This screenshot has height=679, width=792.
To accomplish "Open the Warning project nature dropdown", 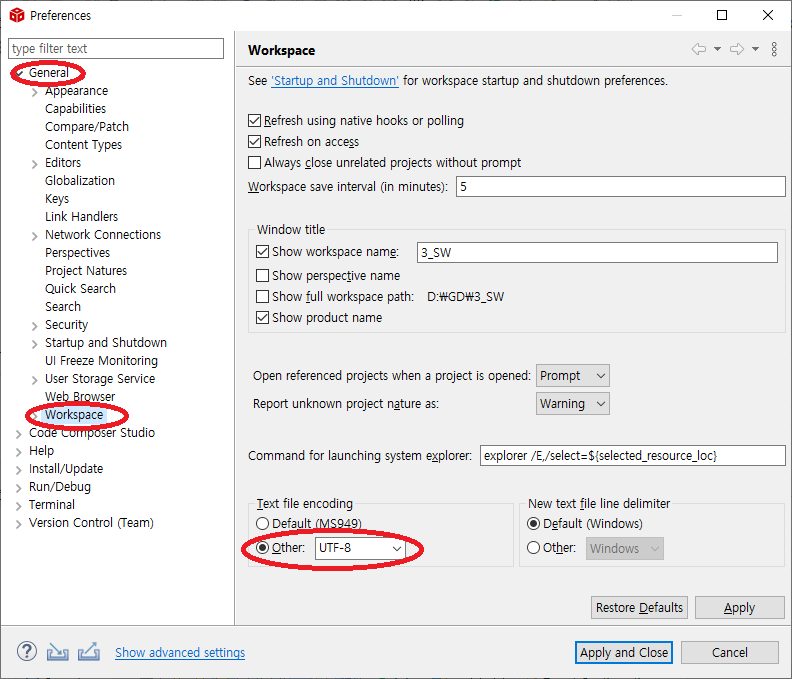I will click(x=573, y=404).
